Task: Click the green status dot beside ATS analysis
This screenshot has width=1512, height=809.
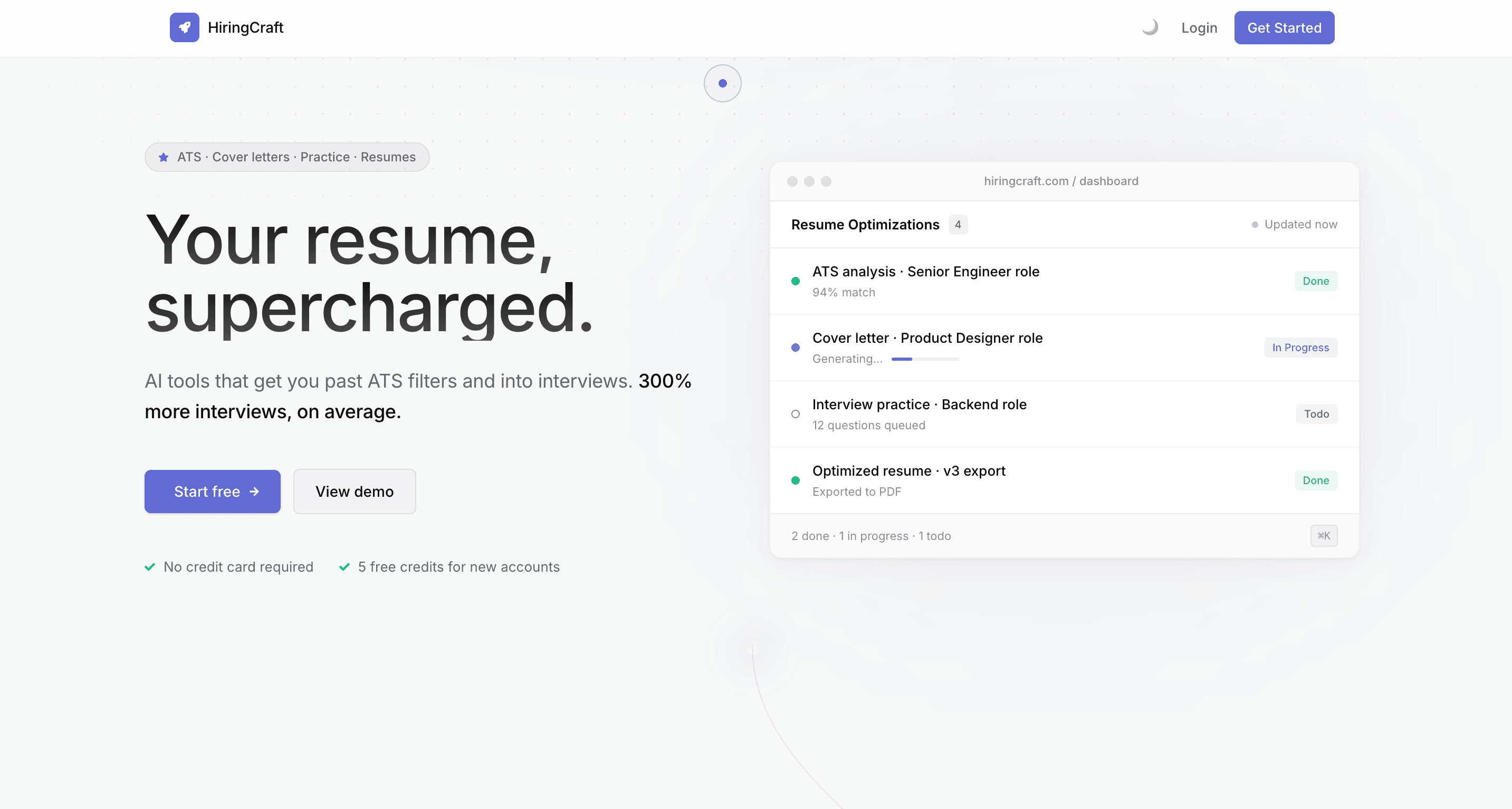Action: click(796, 281)
